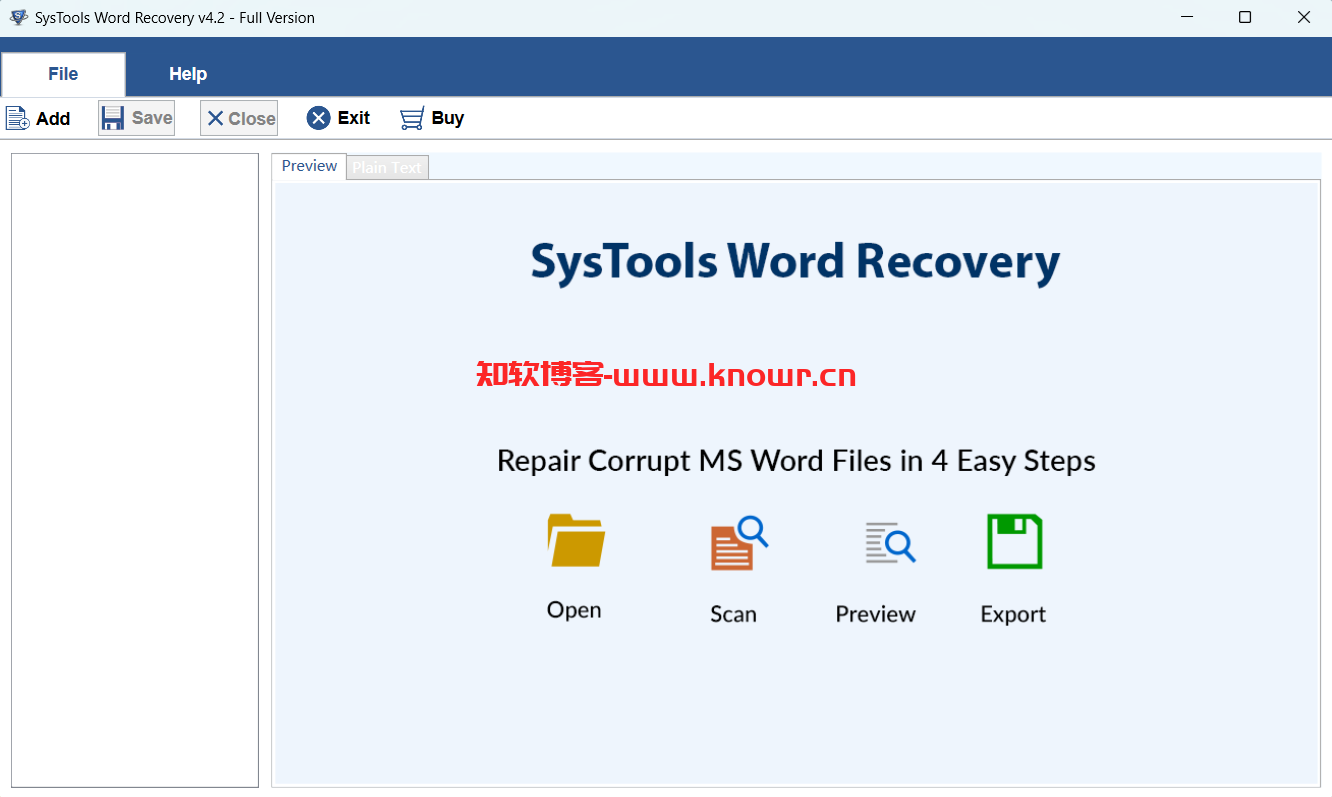
Task: Minimize the Word Recovery window
Action: [x=1186, y=17]
